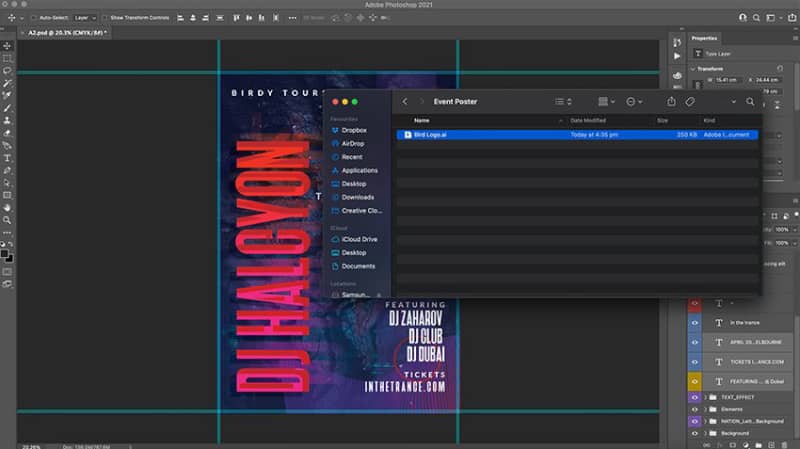Open Finder search magnifier
The width and height of the screenshot is (800, 449).
(x=750, y=102)
